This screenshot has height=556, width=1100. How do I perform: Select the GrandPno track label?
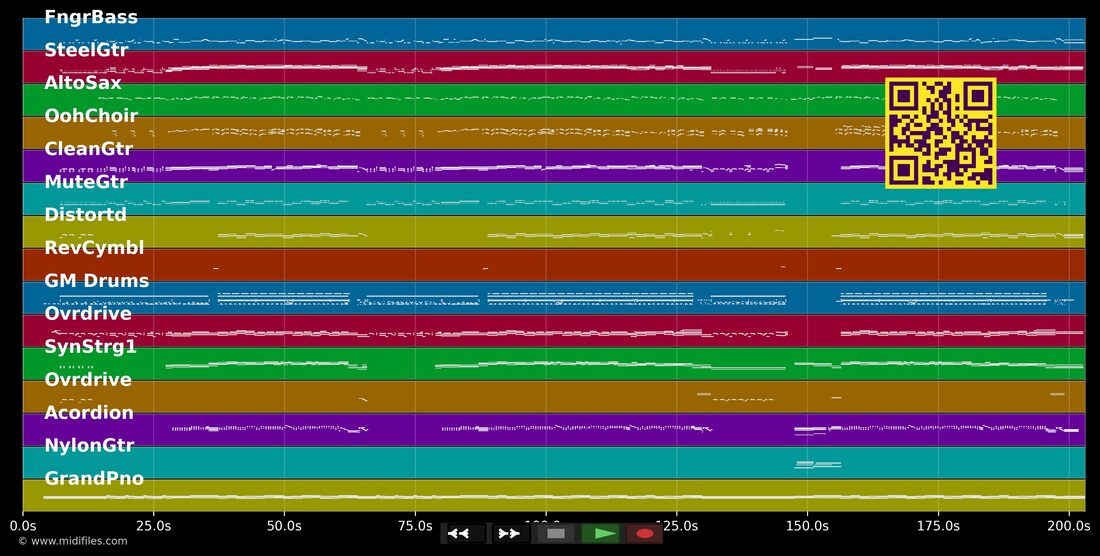pos(94,478)
